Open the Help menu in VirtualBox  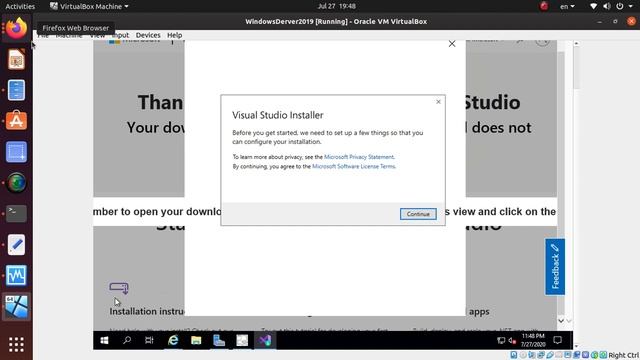174,35
